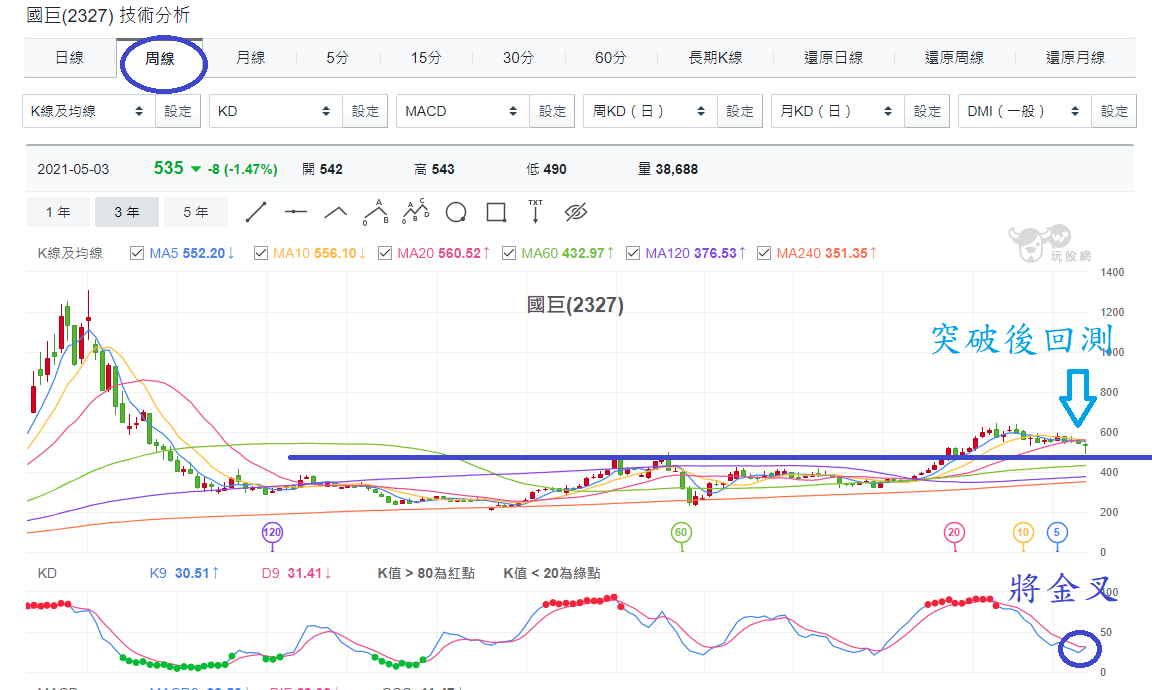1152x690 pixels.
Task: Click the D9 value 31.41
Action: tap(304, 573)
